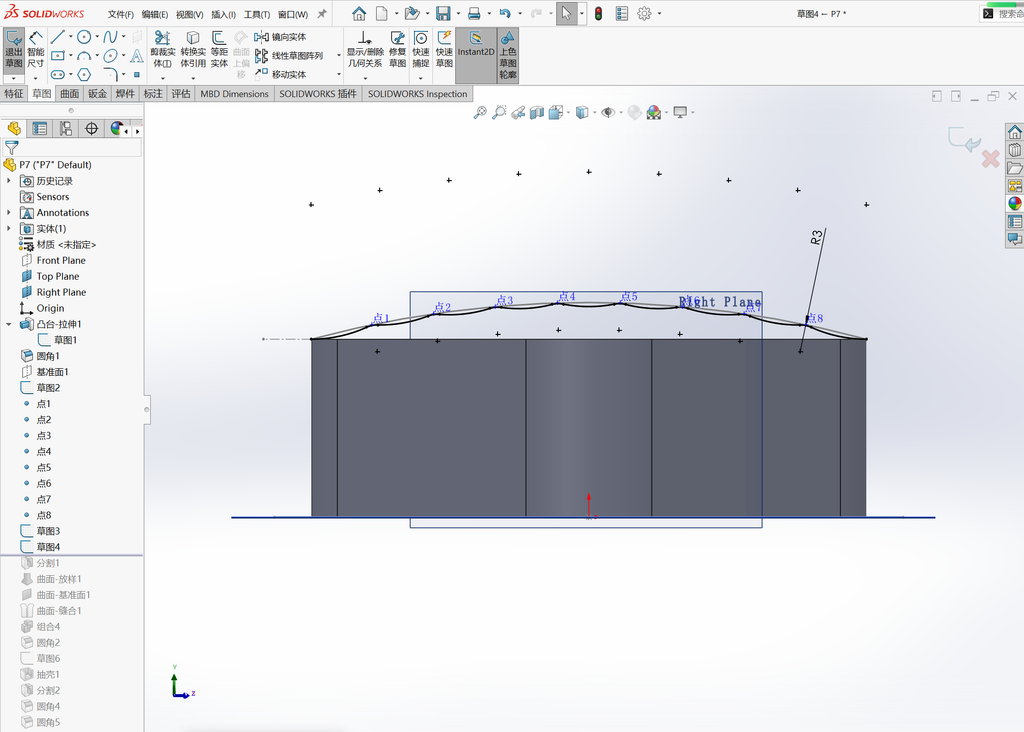Toggle Shaded Sketch Contours (上色草图轮廓)
Screen dimensions: 1024x732
508,55
